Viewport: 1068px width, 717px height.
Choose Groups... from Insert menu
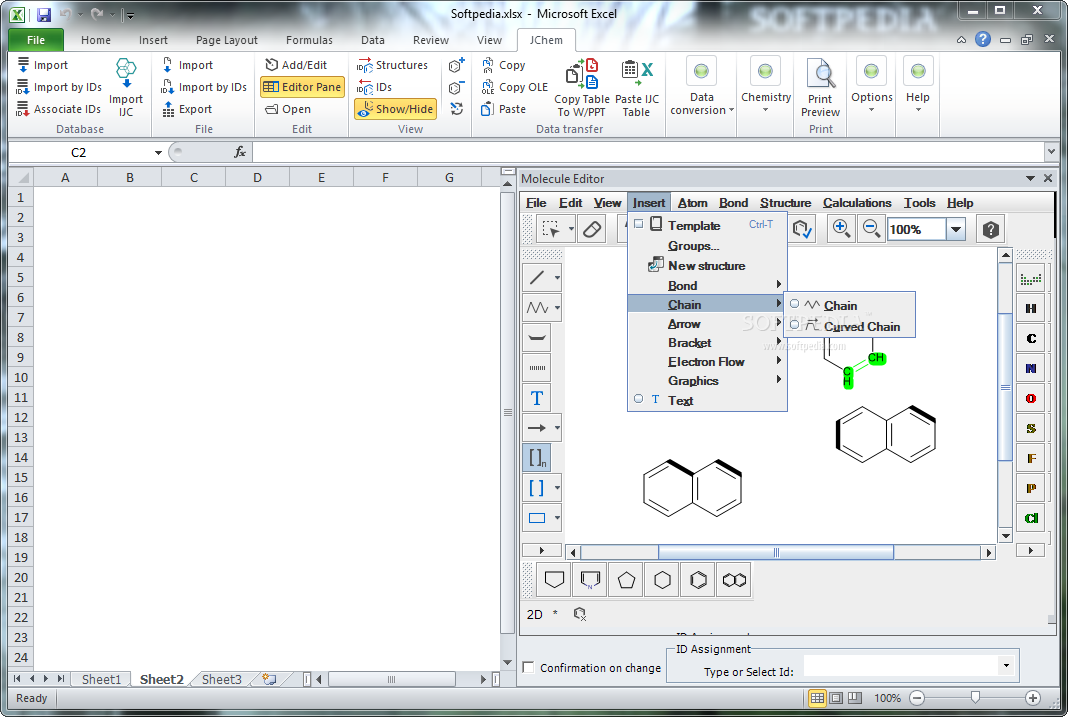707,246
